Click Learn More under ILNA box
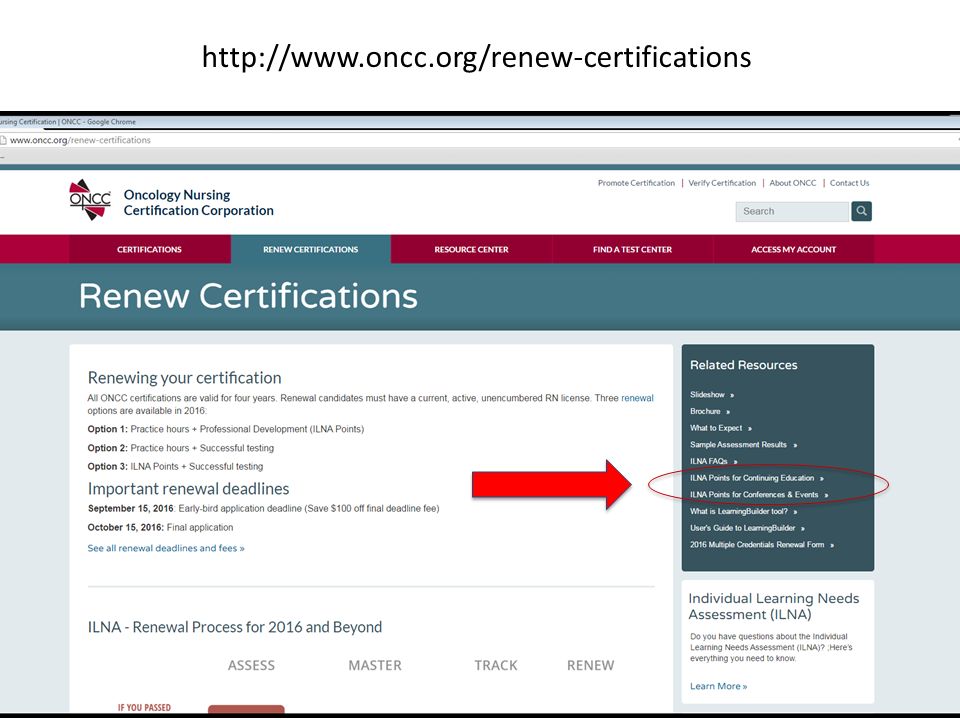This screenshot has width=960, height=720. (x=718, y=686)
